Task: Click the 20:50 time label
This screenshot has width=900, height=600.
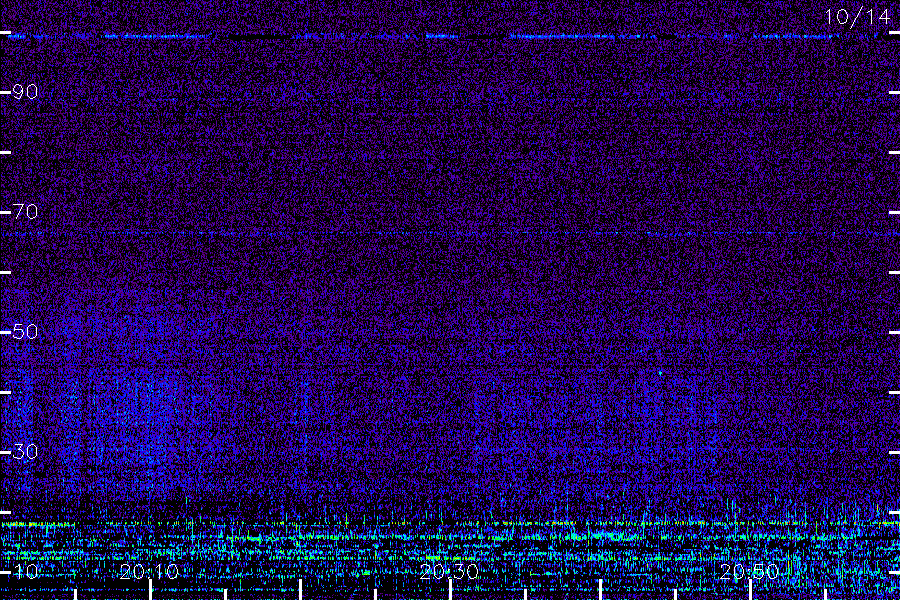Action: pos(749,571)
